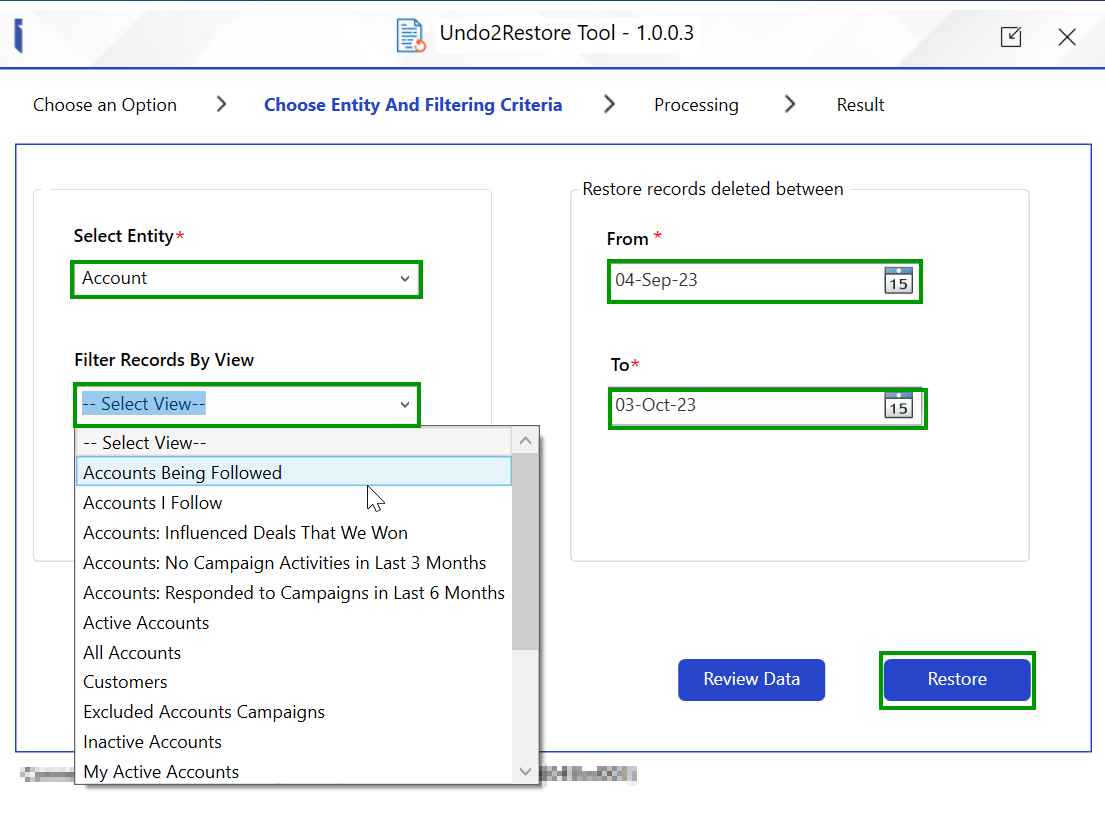Click the view list scrollbar thumb
The image size is (1105, 829).
525,552
